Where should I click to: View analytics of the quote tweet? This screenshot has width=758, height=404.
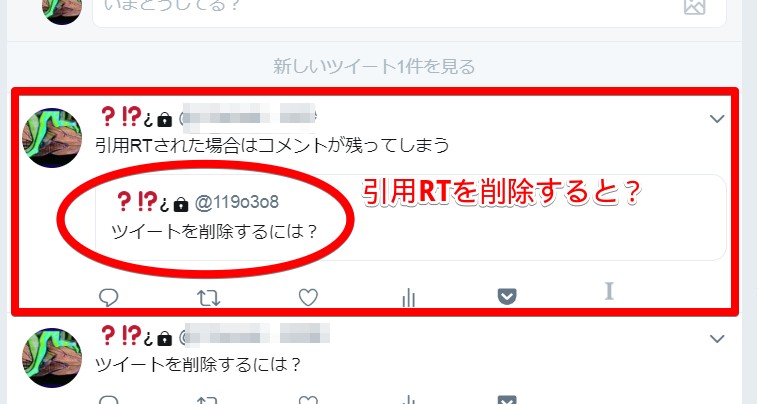408,298
